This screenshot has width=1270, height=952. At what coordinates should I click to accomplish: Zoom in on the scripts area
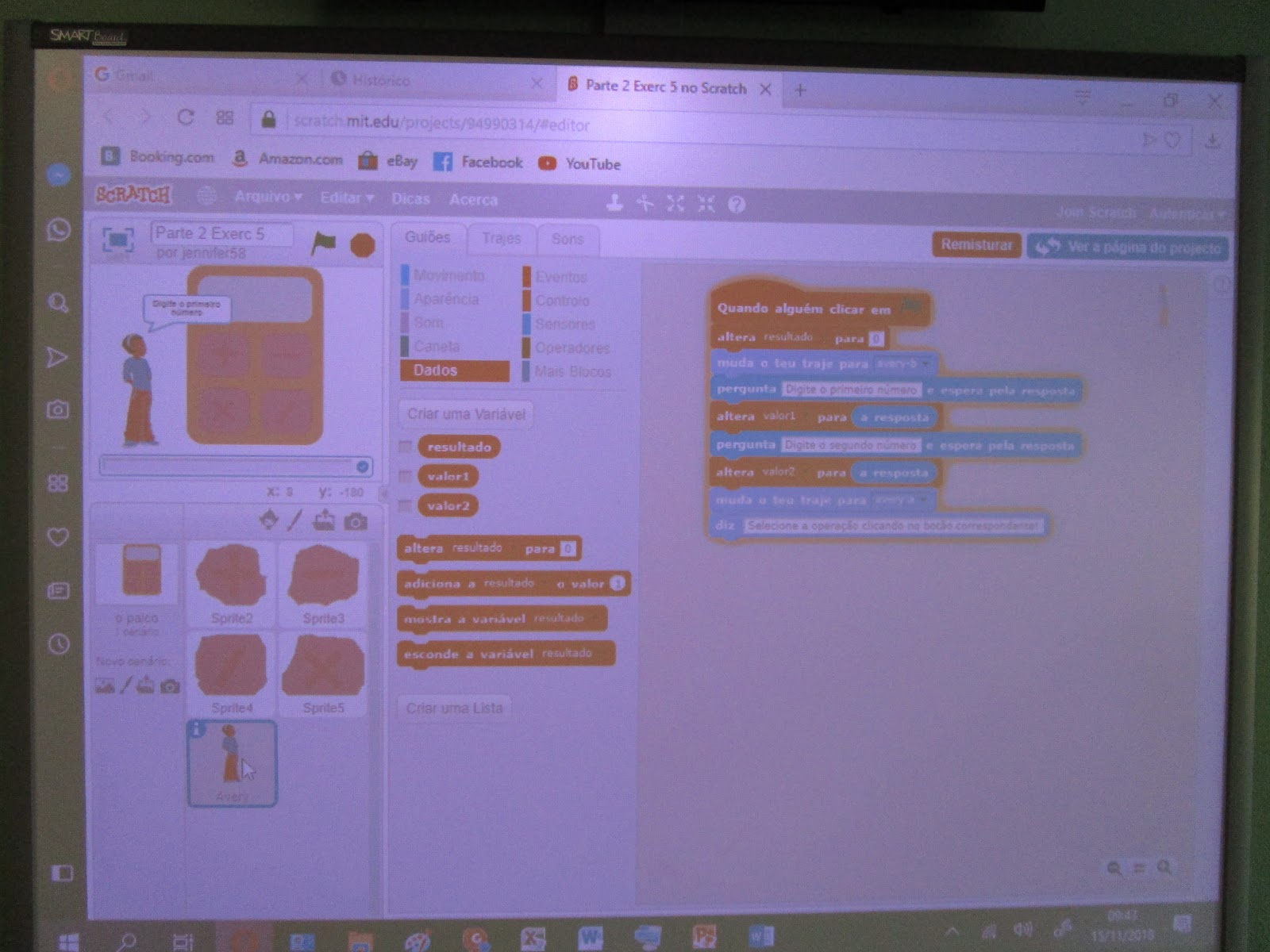[x=1164, y=867]
